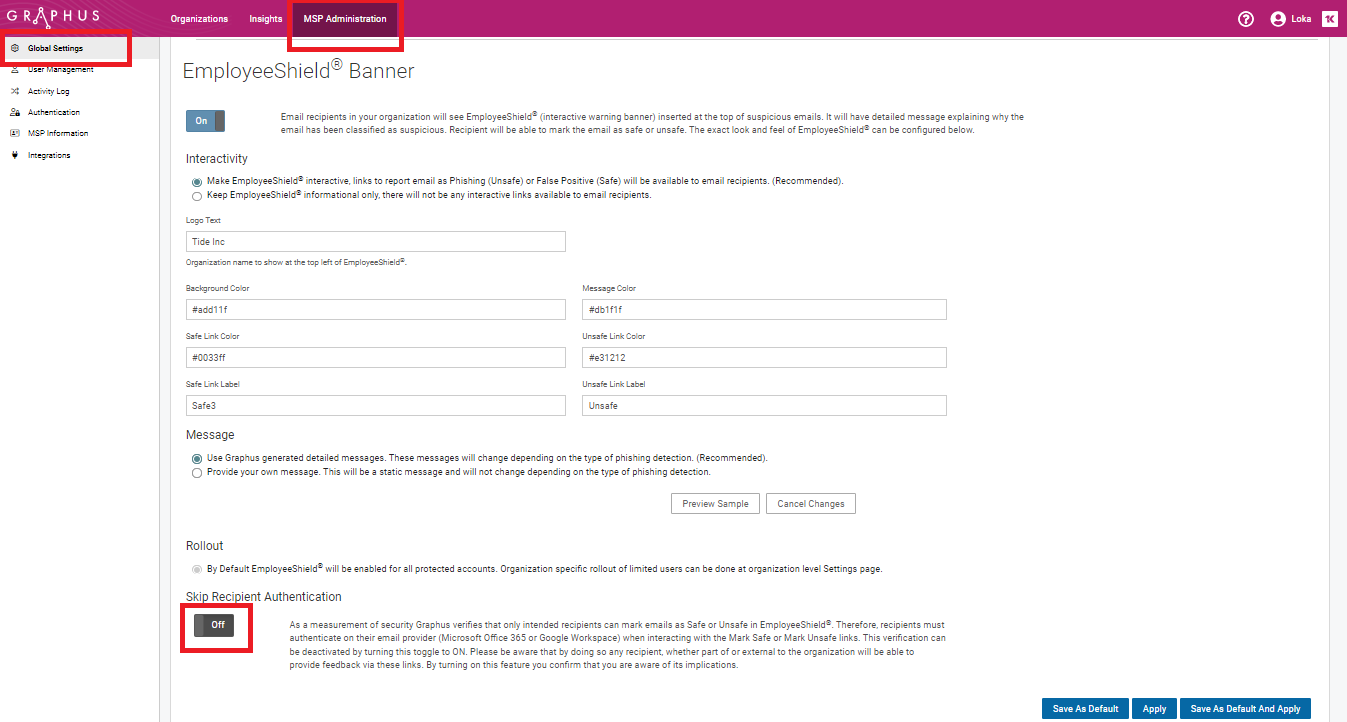Image resolution: width=1347 pixels, height=722 pixels.
Task: Click the Authentication sidebar icon
Action: tap(15, 112)
